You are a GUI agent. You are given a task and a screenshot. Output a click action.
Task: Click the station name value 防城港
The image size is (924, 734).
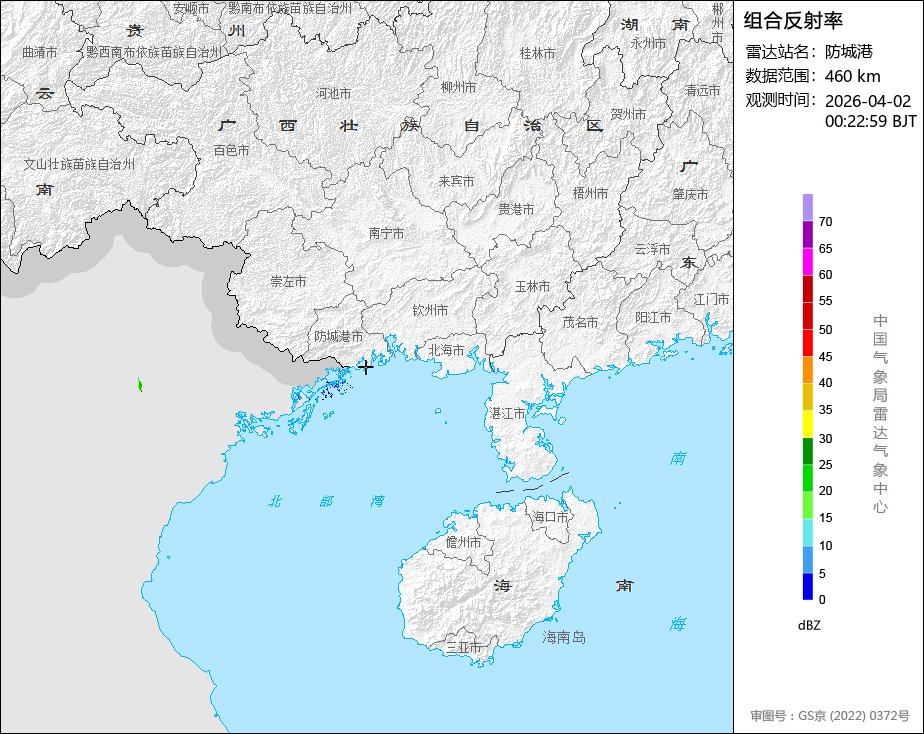click(849, 52)
